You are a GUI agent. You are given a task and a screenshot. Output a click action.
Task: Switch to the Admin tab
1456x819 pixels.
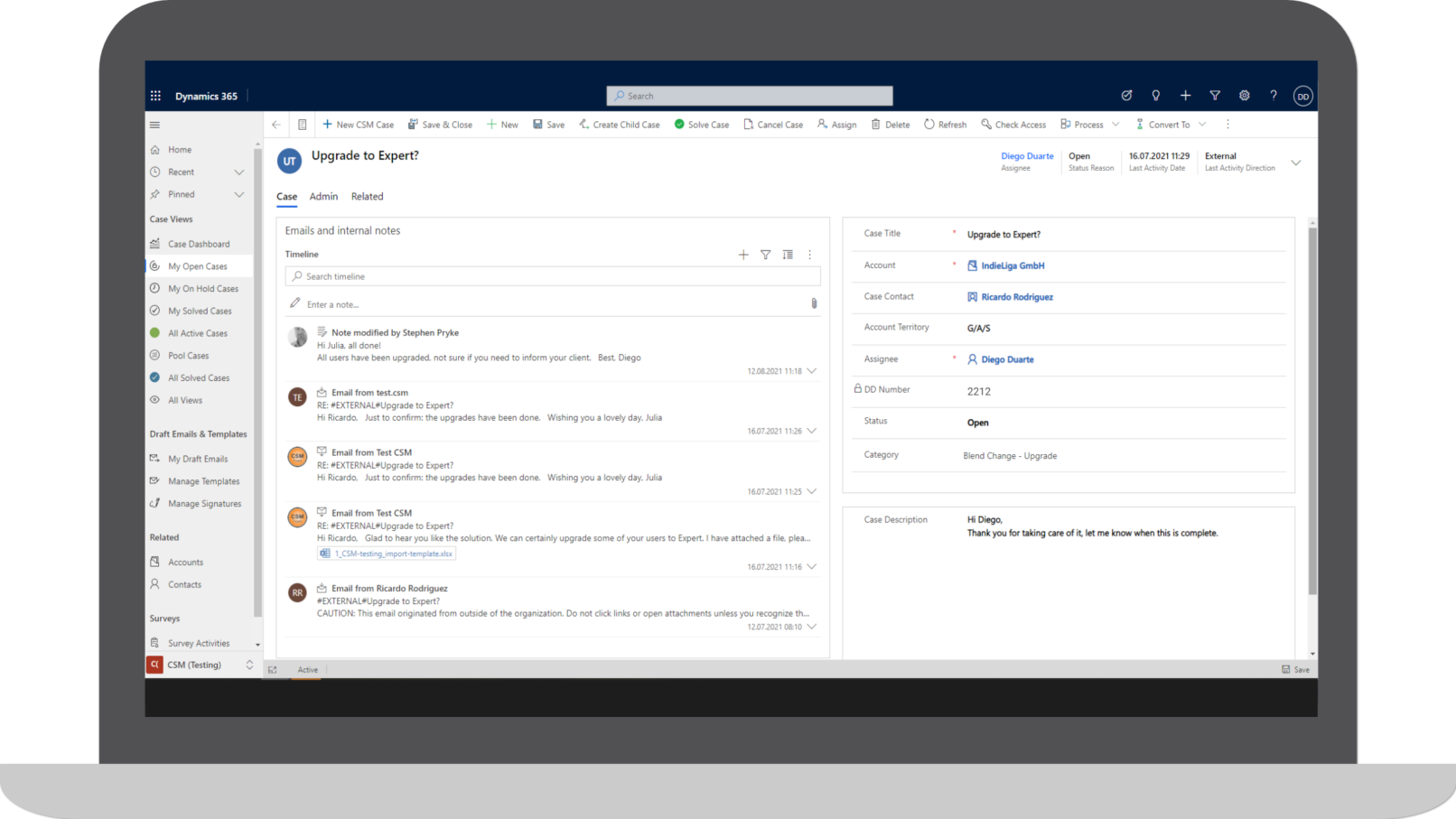(323, 197)
